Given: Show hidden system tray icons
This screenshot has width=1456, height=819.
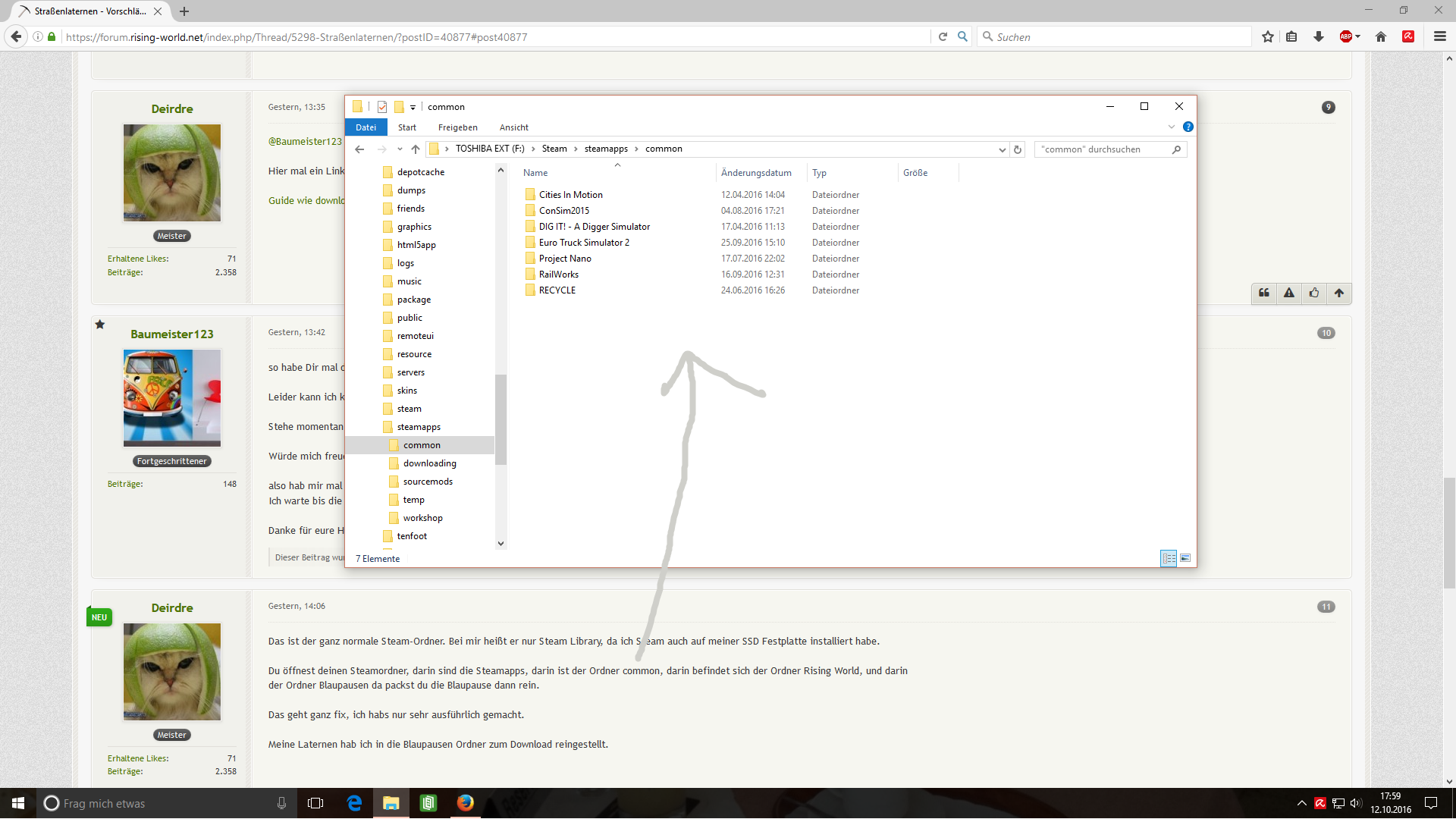Looking at the screenshot, I should [x=1301, y=803].
